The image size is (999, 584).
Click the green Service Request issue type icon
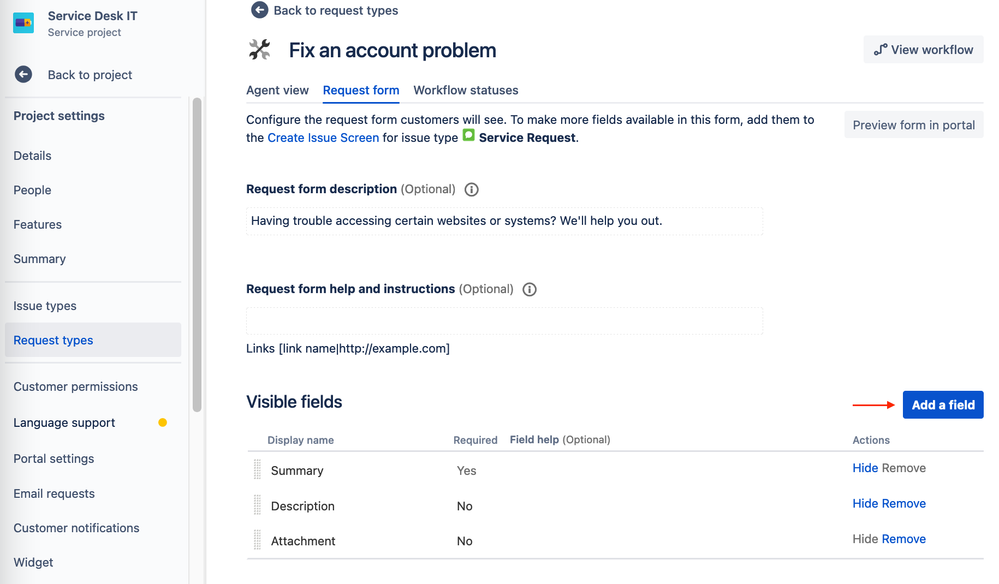(468, 135)
